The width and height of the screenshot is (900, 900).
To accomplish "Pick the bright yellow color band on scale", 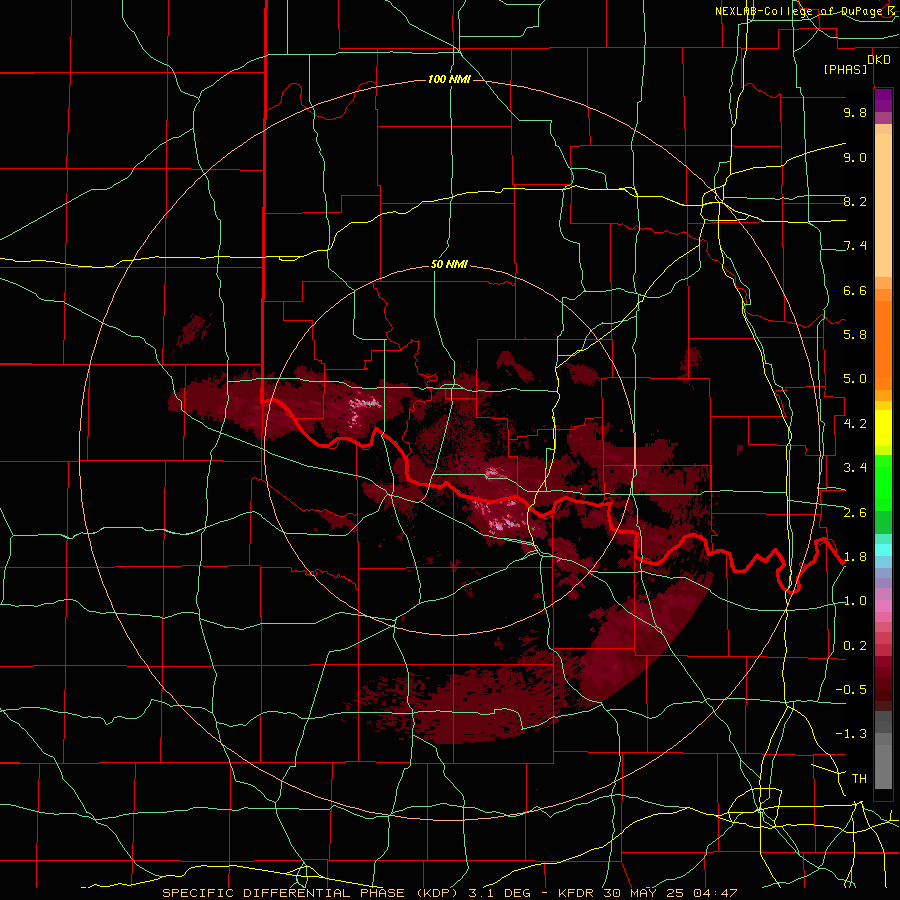I will pyautogui.click(x=883, y=428).
